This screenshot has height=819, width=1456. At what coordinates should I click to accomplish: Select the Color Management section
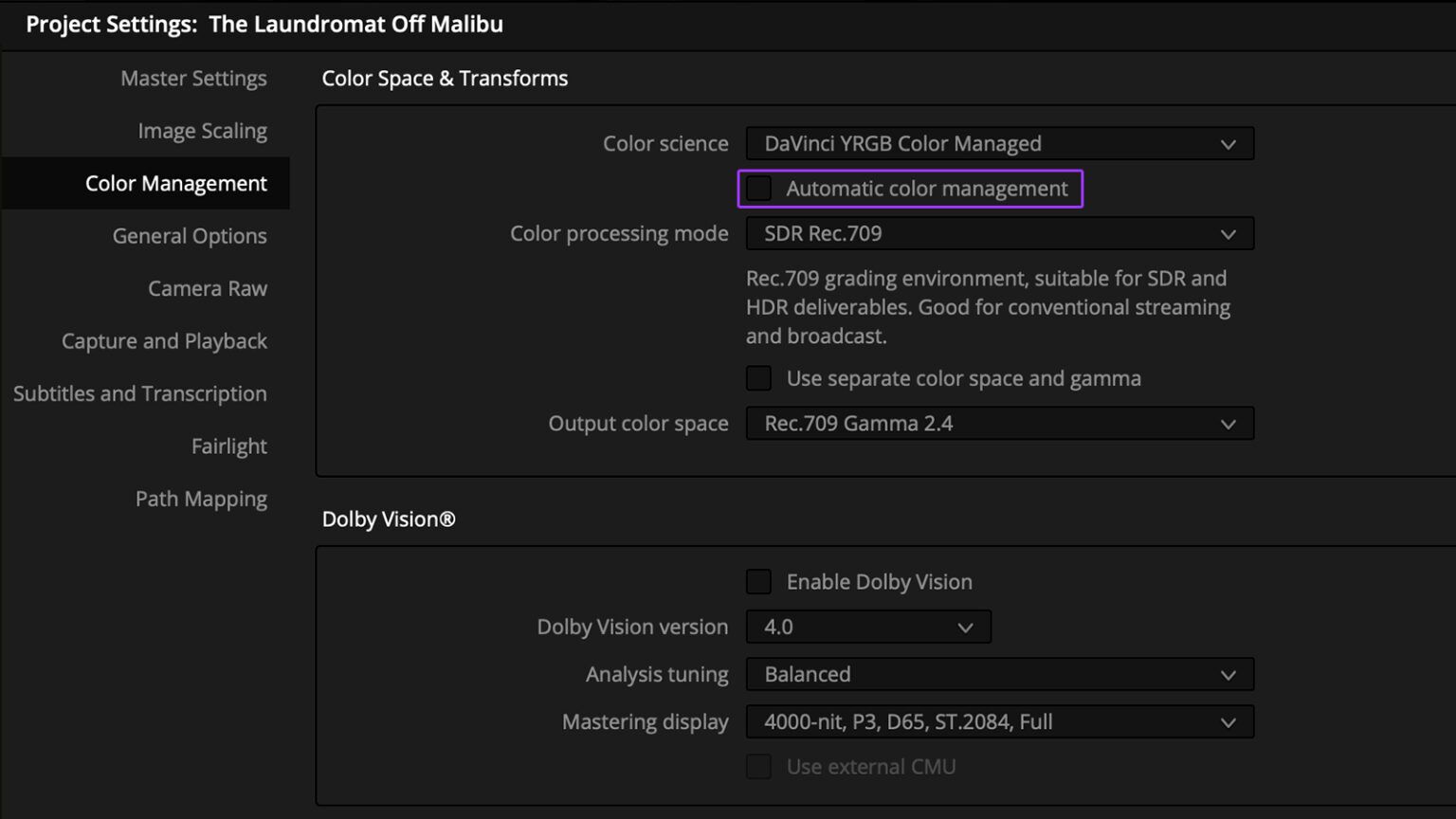(x=175, y=183)
